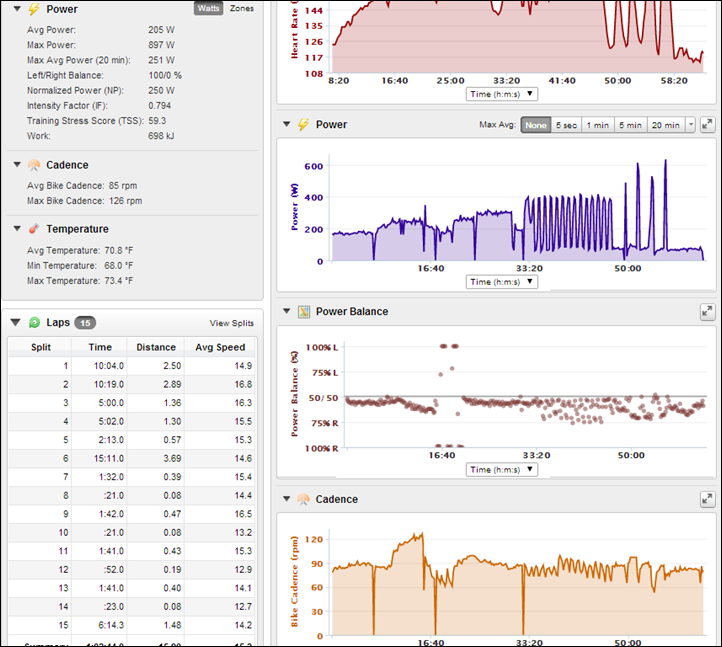Click the Time column header in Laps
The height and width of the screenshot is (647, 722).
[100, 347]
